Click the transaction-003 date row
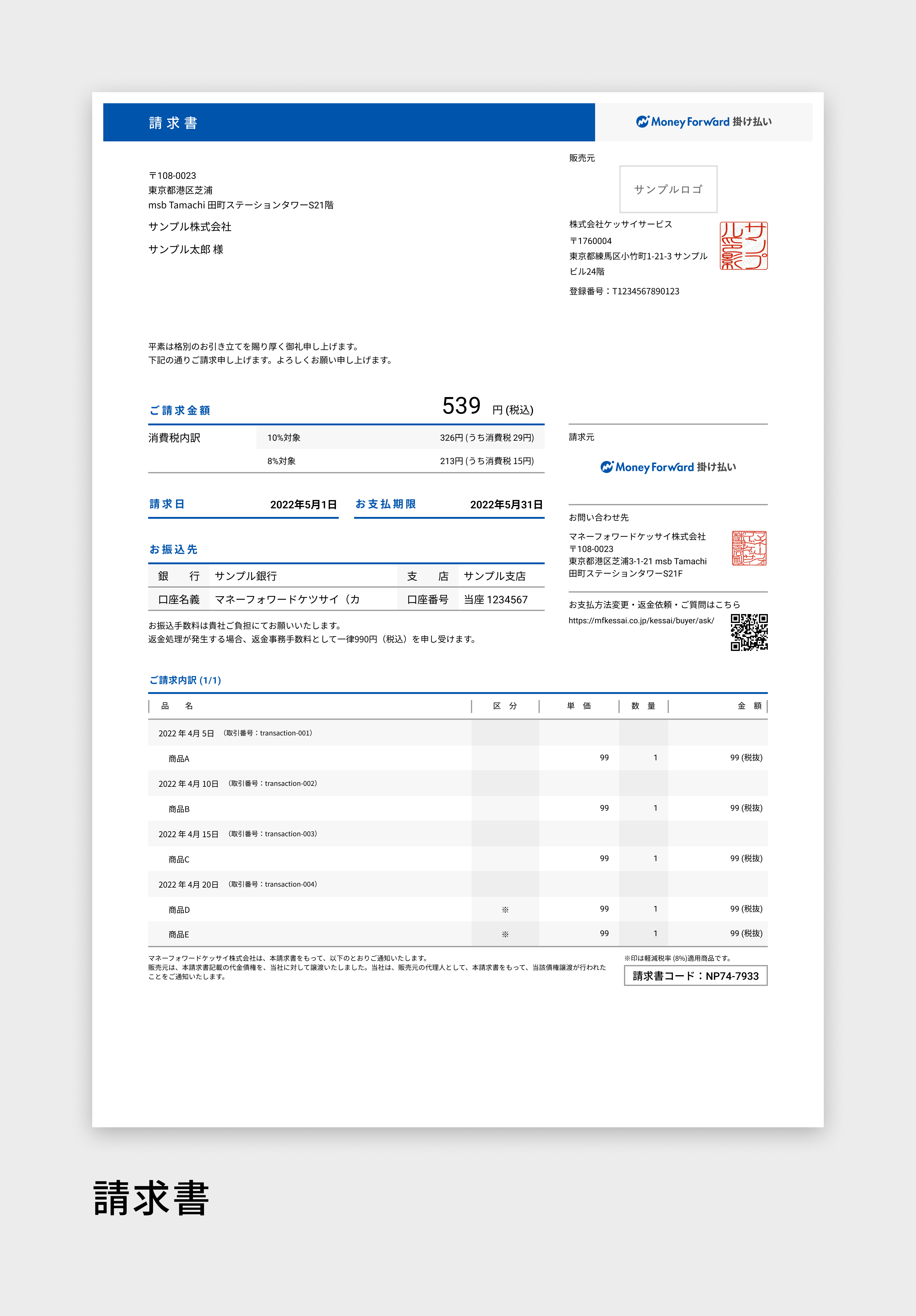 [x=457, y=834]
